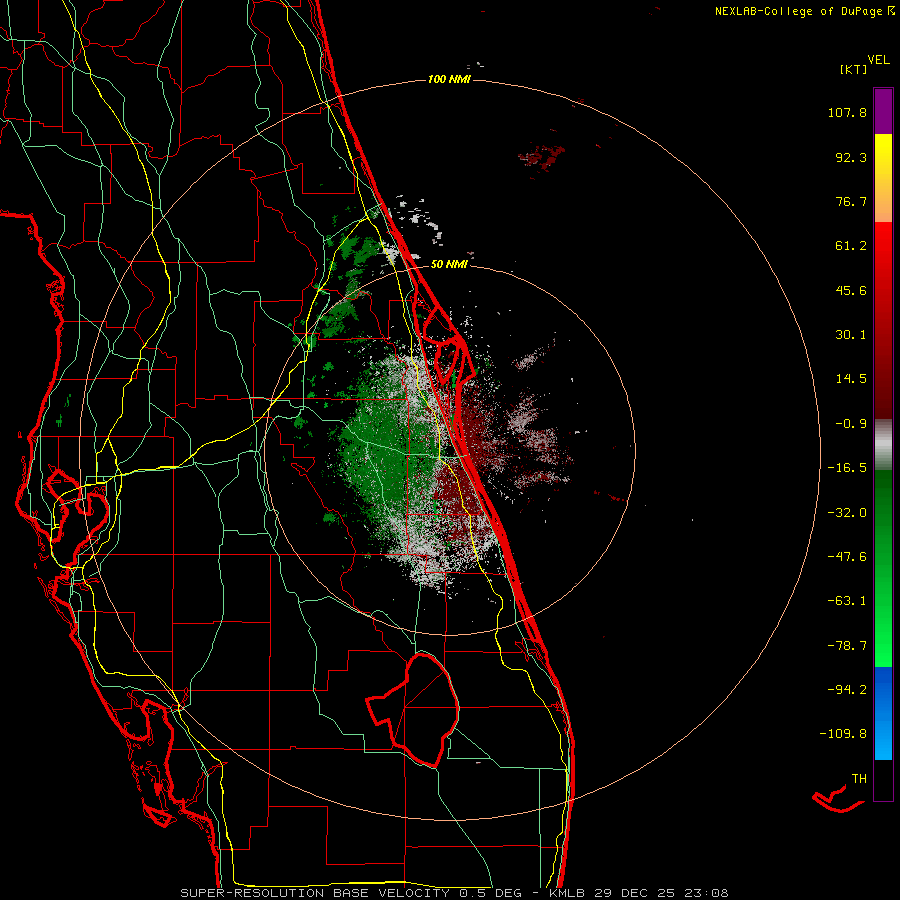Click the -63.1 velocity scale value
The width and height of the screenshot is (900, 900).
click(847, 601)
